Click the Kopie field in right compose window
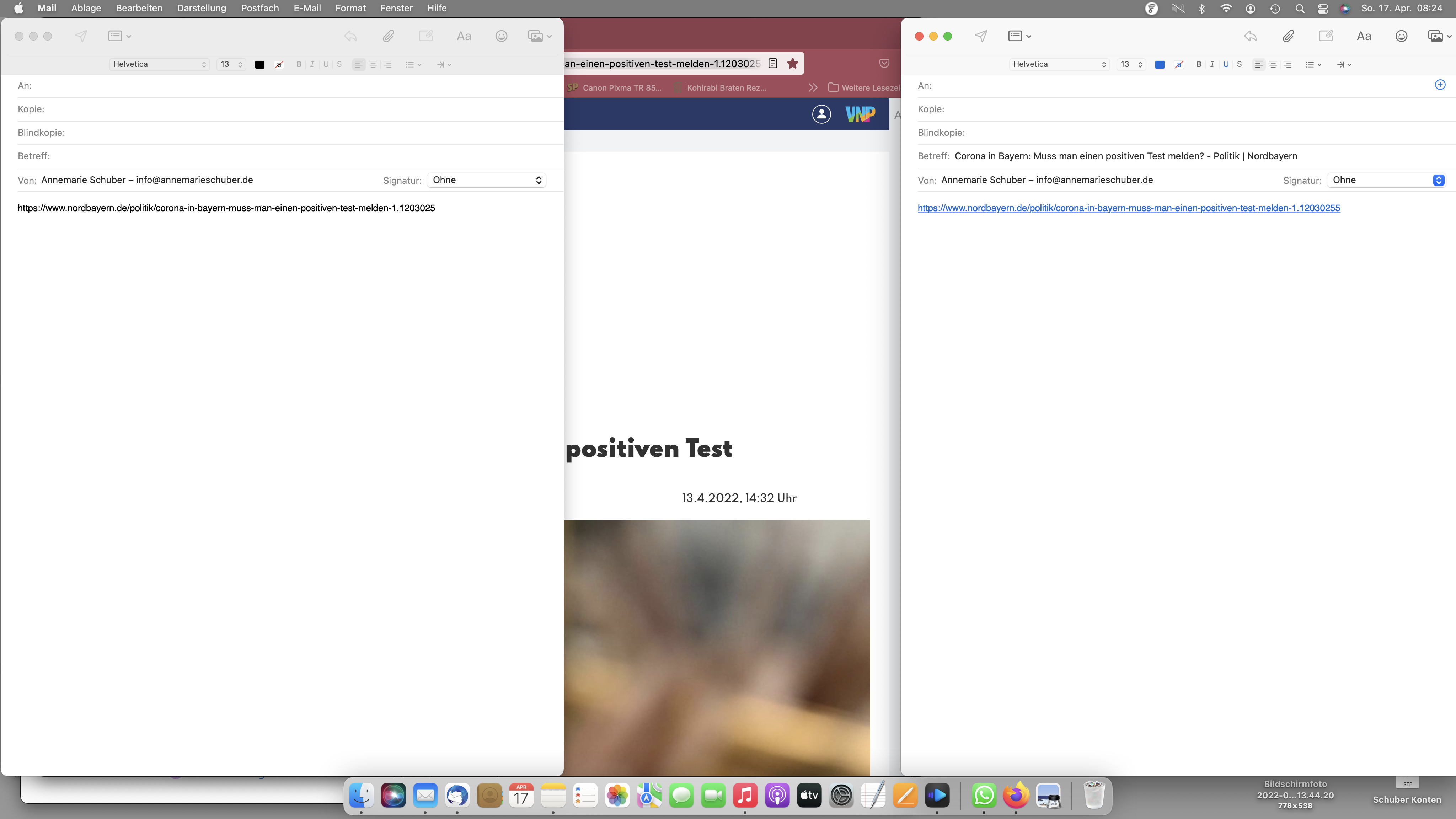The image size is (1456, 819). [x=1187, y=109]
